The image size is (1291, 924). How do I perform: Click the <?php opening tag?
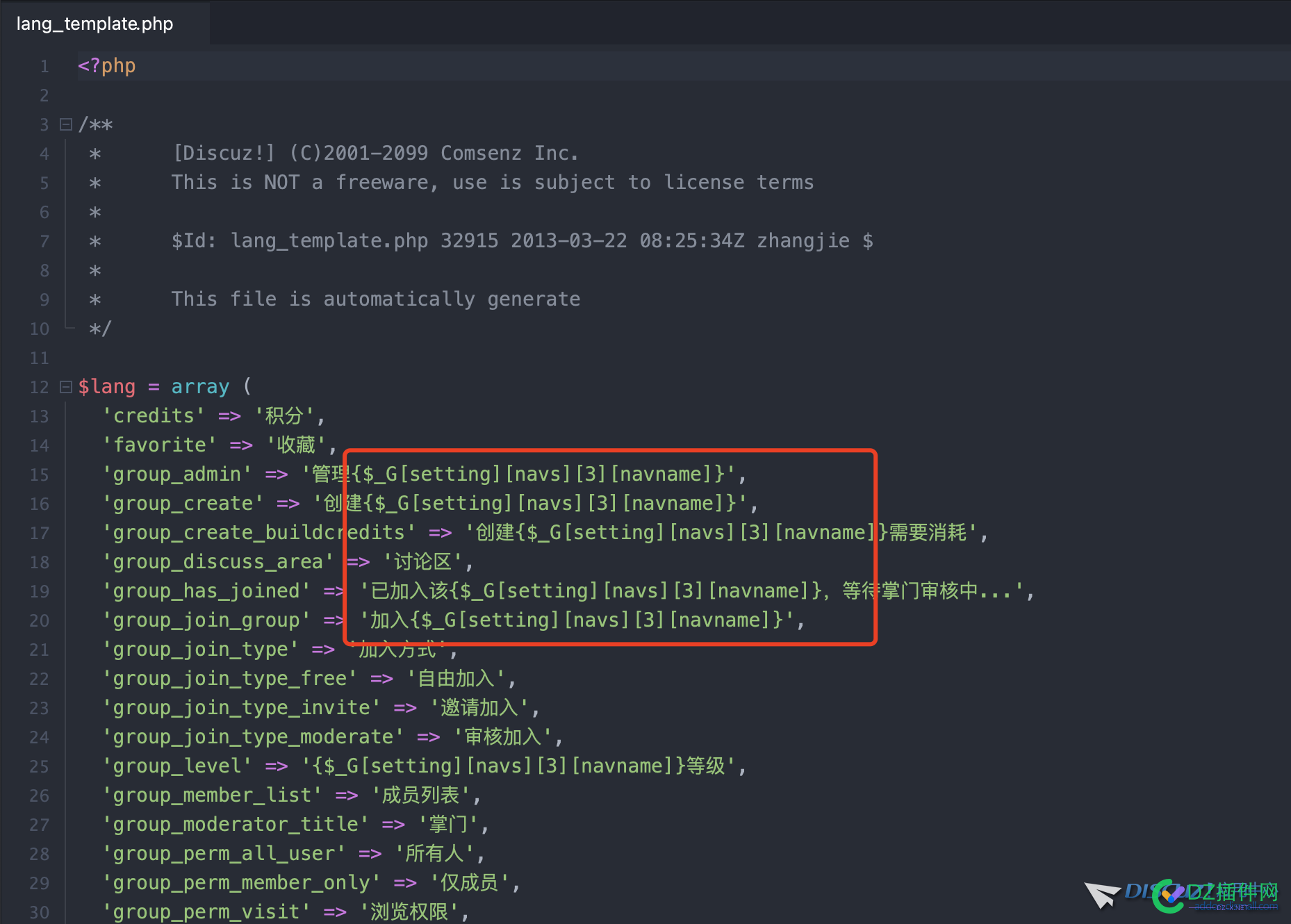point(107,66)
